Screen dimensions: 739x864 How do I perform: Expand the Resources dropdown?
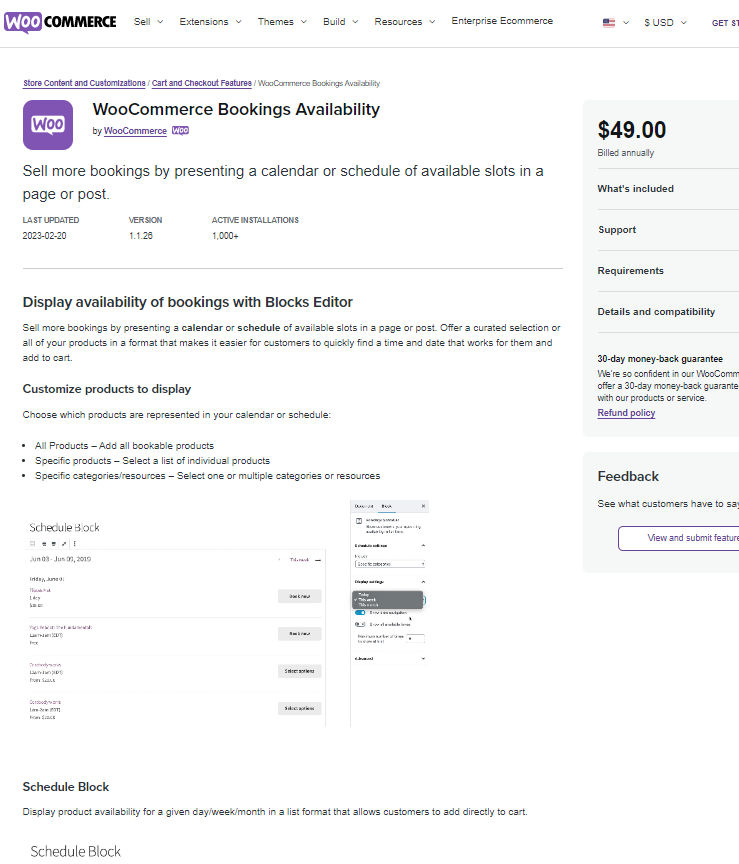(x=399, y=20)
